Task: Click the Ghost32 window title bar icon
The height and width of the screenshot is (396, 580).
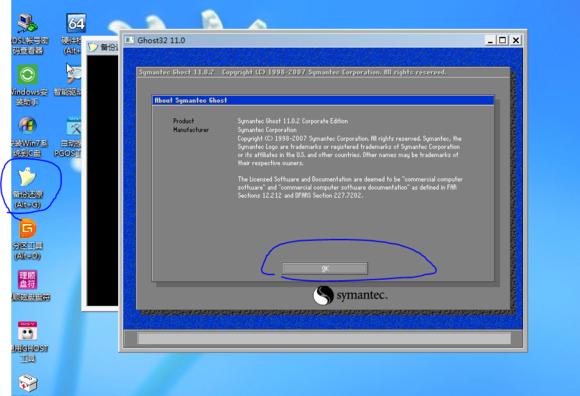Action: click(129, 40)
